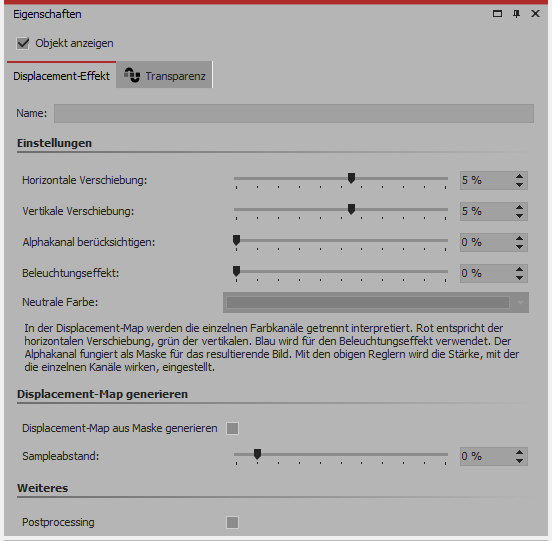
Task: Click the Weiteres section heading
Action: [43, 488]
